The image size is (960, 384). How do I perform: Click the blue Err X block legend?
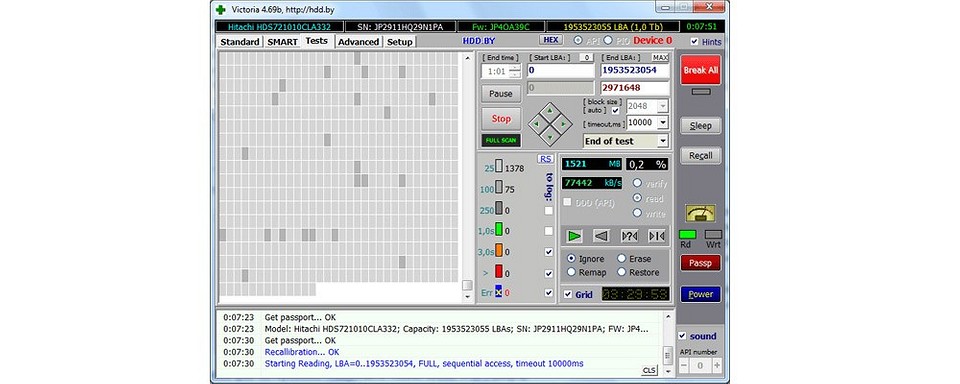498,292
